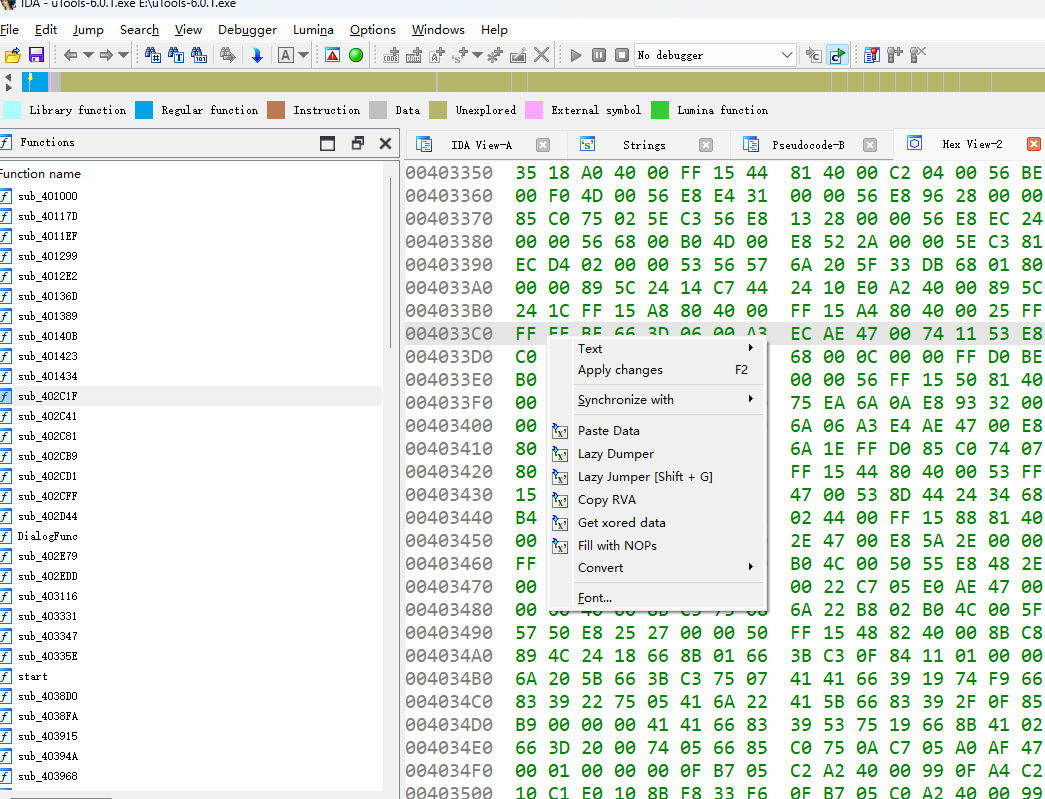Click the Save database floppy icon
The width and height of the screenshot is (1045, 799).
click(36, 55)
